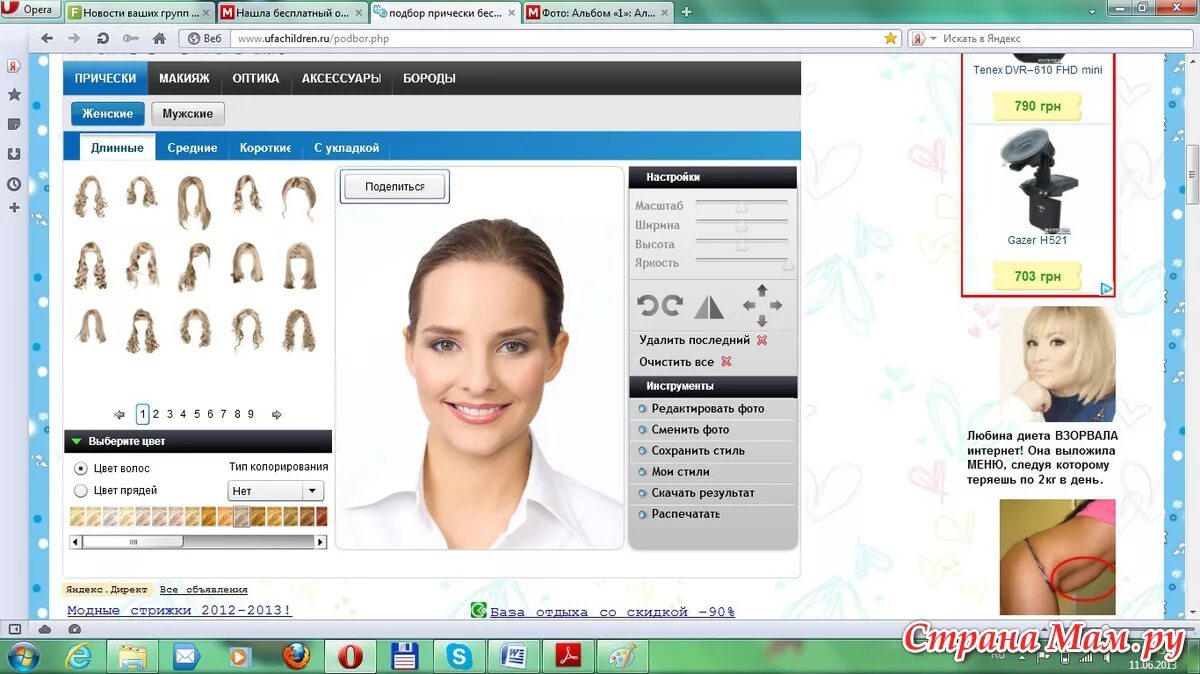Screen dimensions: 1200x674
Task: Select the 'Женские' gender toggle
Action: (108, 114)
